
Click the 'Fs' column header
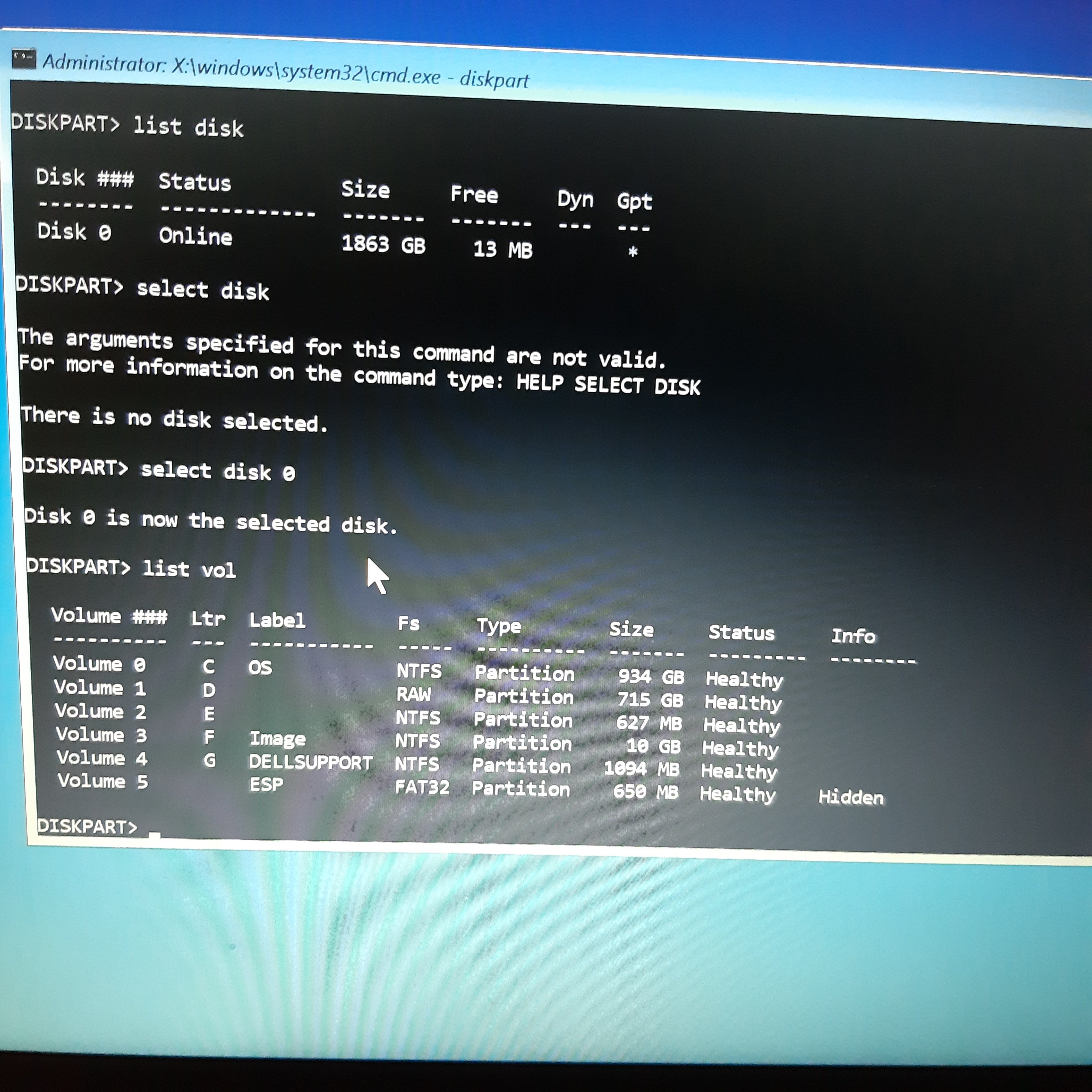click(409, 624)
